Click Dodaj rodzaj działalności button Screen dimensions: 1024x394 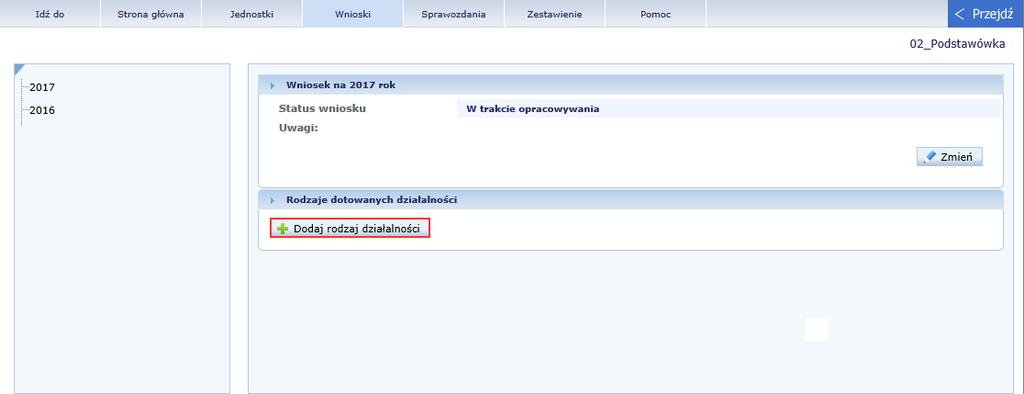(x=350, y=229)
